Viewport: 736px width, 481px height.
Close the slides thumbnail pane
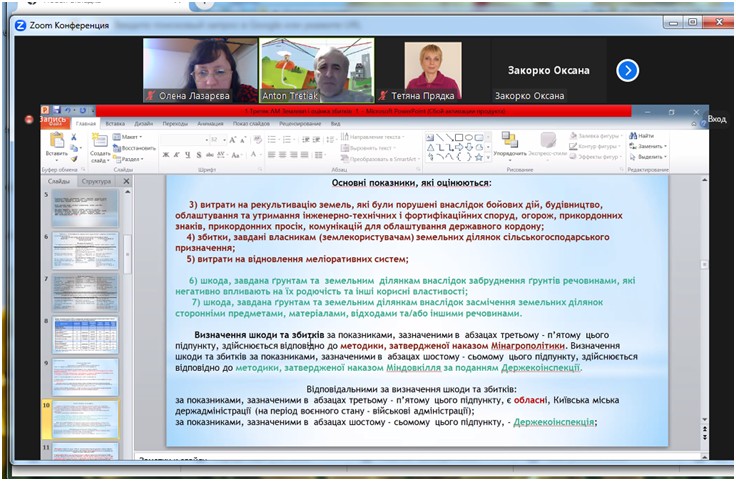tap(126, 181)
